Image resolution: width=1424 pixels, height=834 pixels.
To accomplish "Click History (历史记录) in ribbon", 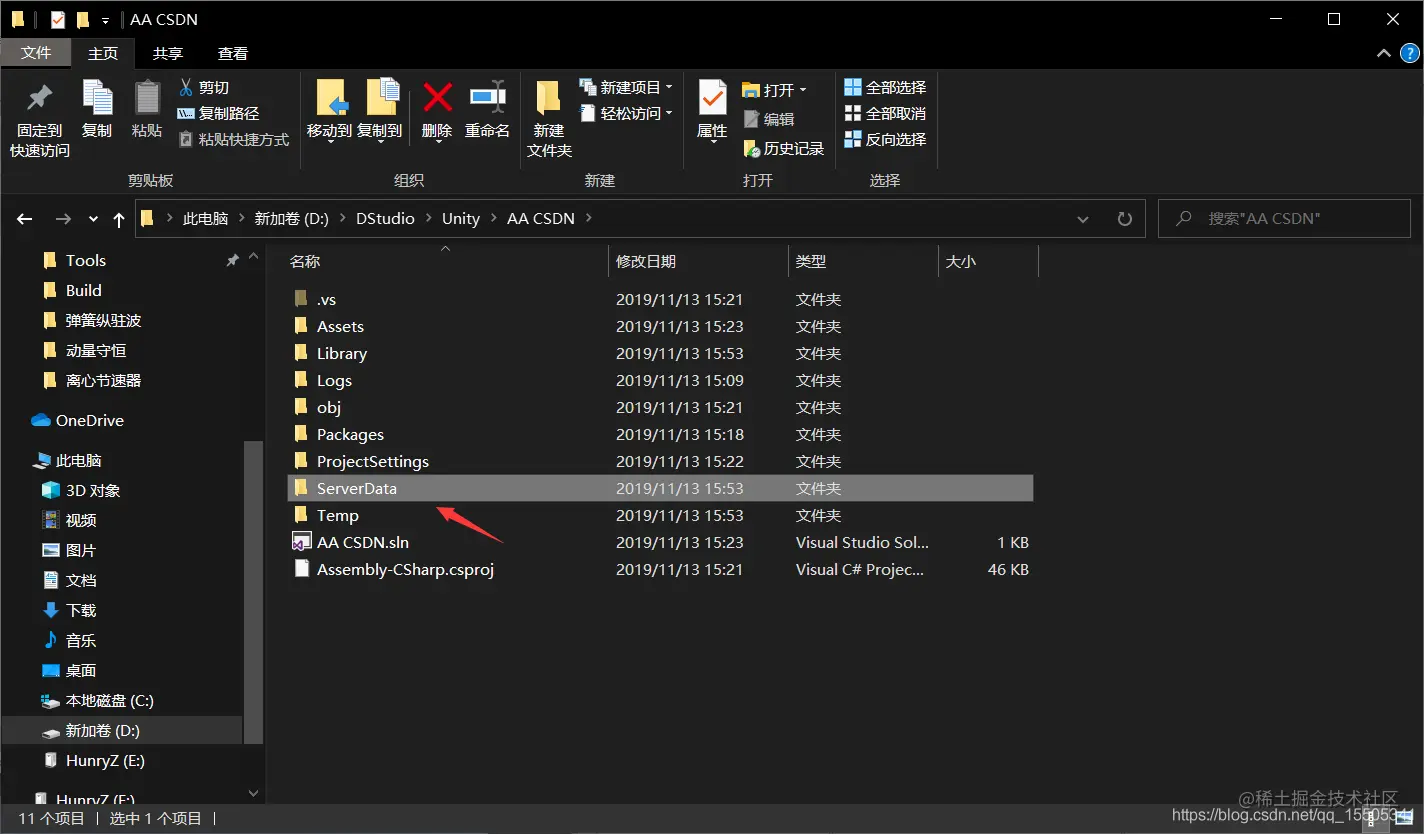I will [784, 149].
